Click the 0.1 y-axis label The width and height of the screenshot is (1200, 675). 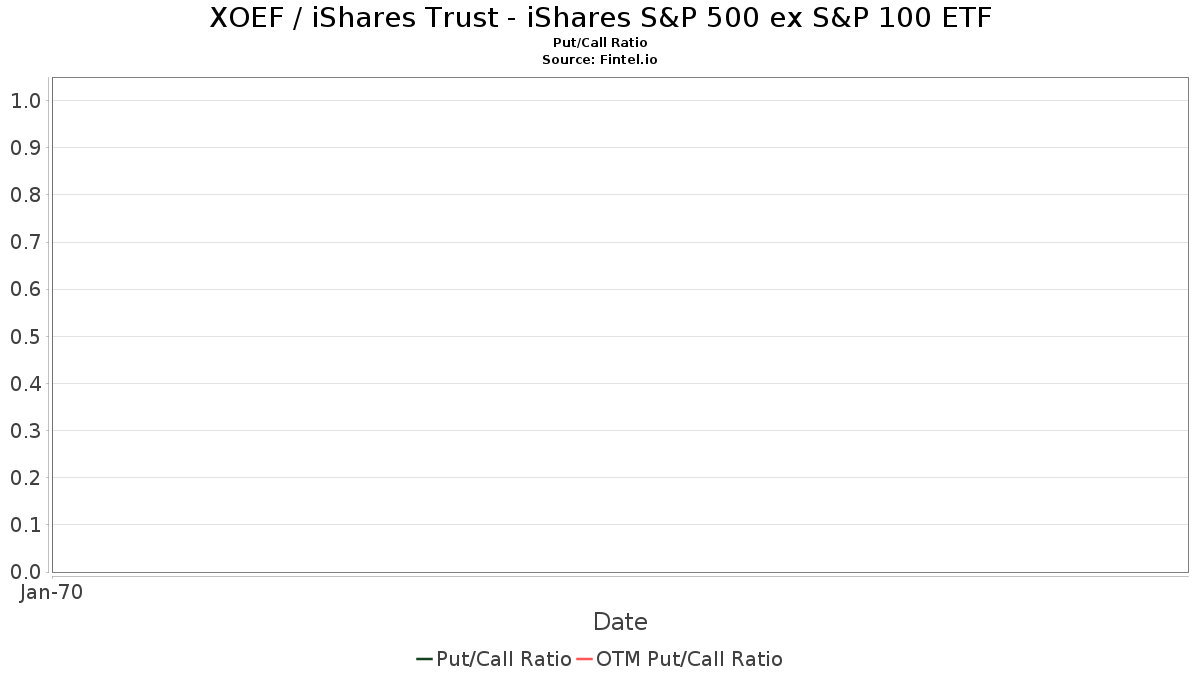click(25, 525)
